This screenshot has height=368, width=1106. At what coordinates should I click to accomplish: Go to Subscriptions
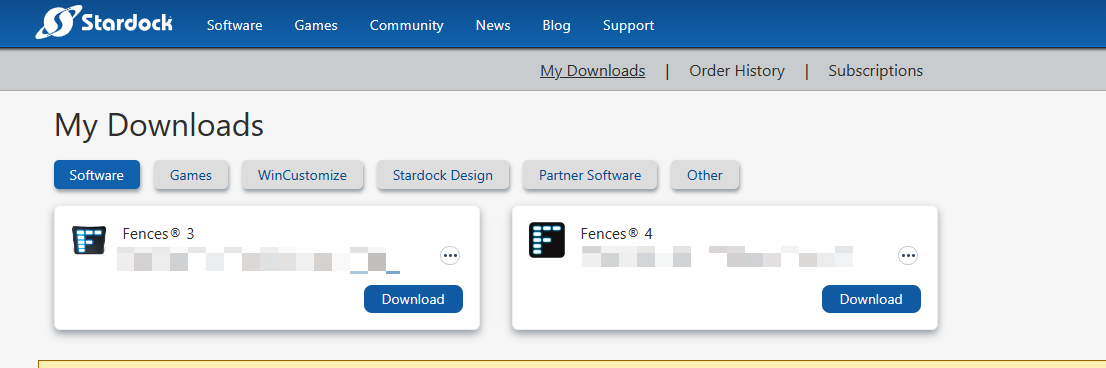coord(875,70)
